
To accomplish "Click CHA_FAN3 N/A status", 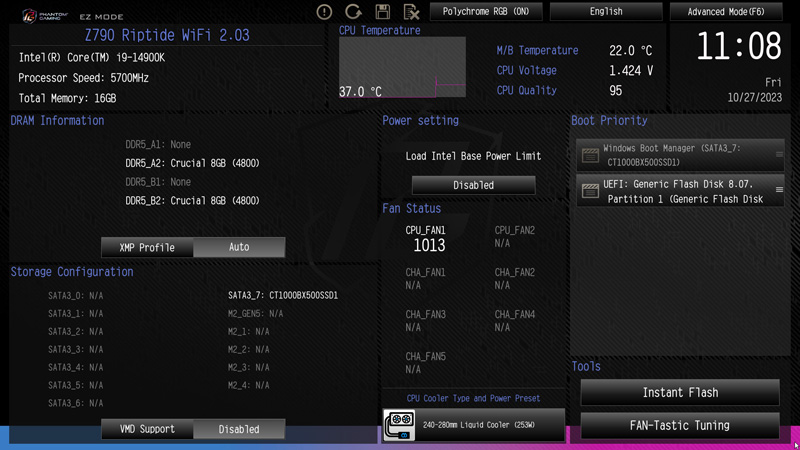I will click(x=425, y=321).
